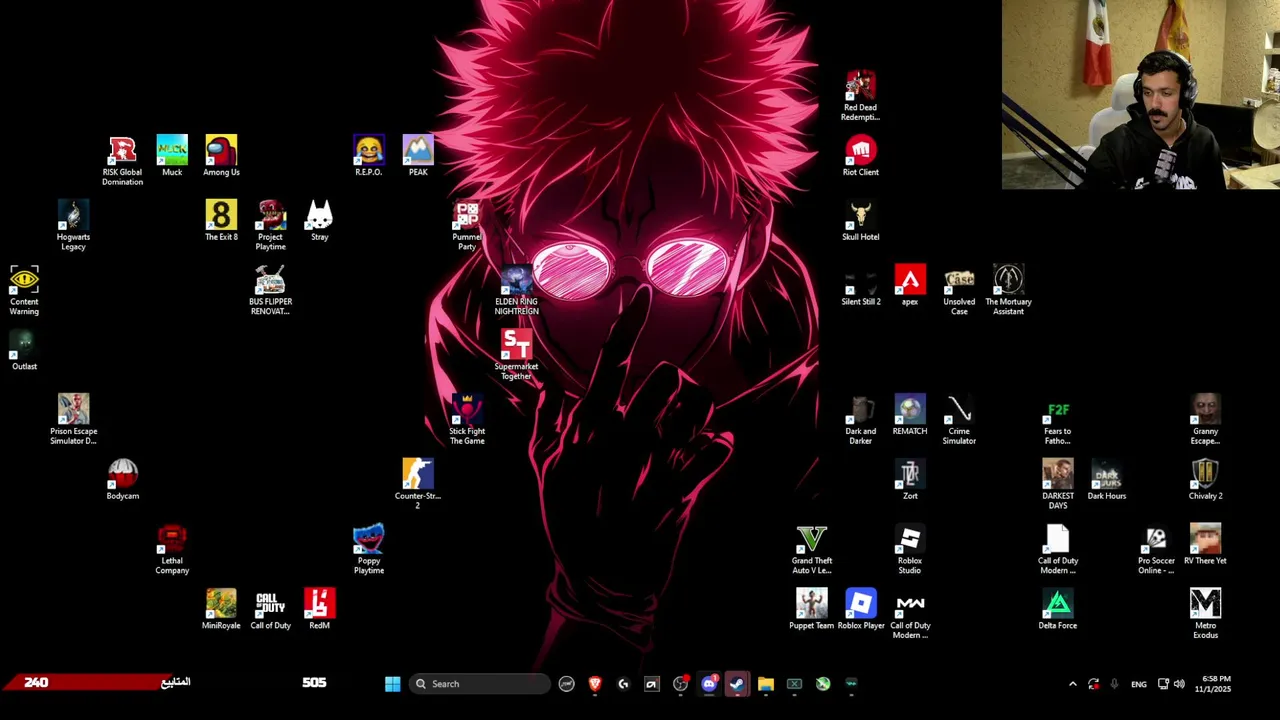The width and height of the screenshot is (1280, 720).
Task: Open the R.E.P.O. game icon
Action: (368, 156)
